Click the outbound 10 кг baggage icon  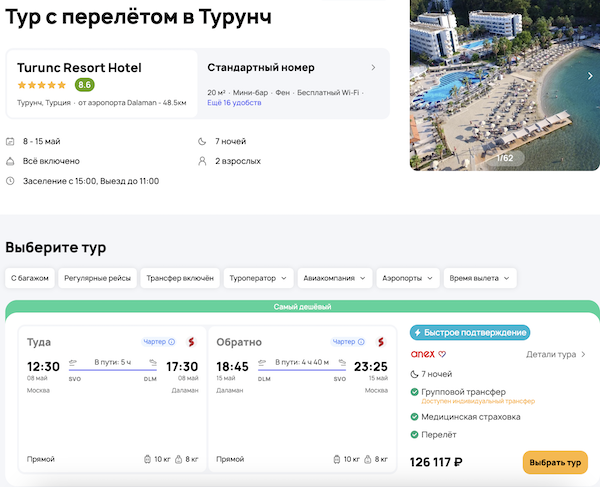pos(148,459)
